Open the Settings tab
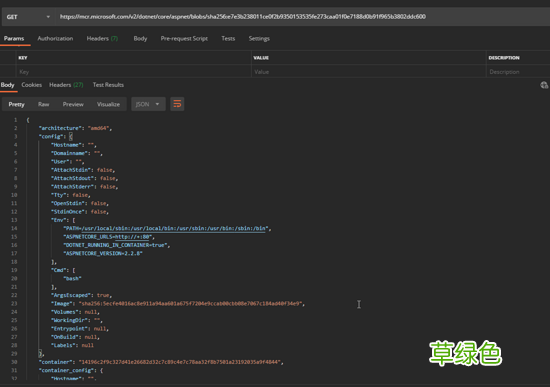The height and width of the screenshot is (387, 550). (x=259, y=39)
